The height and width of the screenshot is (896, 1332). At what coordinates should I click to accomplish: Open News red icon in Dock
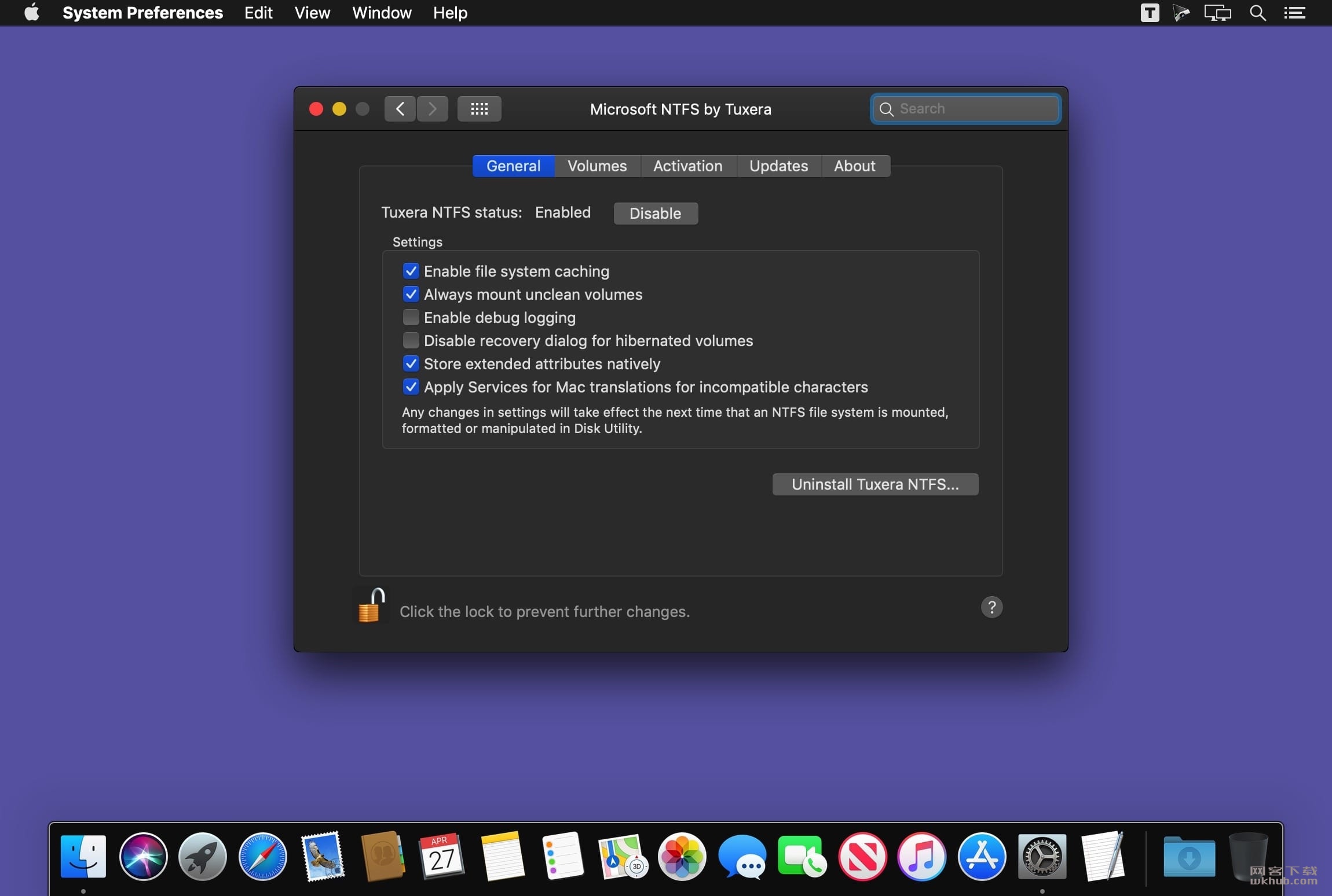pos(862,857)
